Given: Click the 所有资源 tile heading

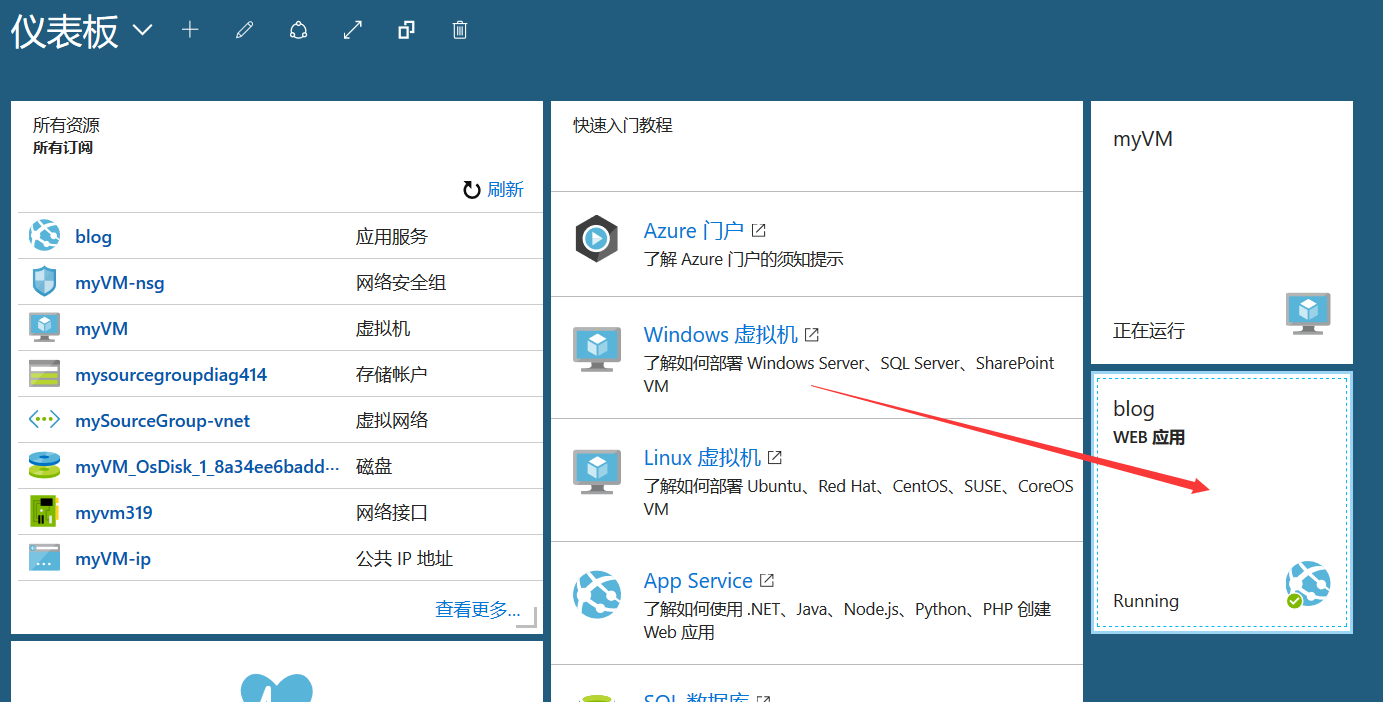Looking at the screenshot, I should [66, 125].
